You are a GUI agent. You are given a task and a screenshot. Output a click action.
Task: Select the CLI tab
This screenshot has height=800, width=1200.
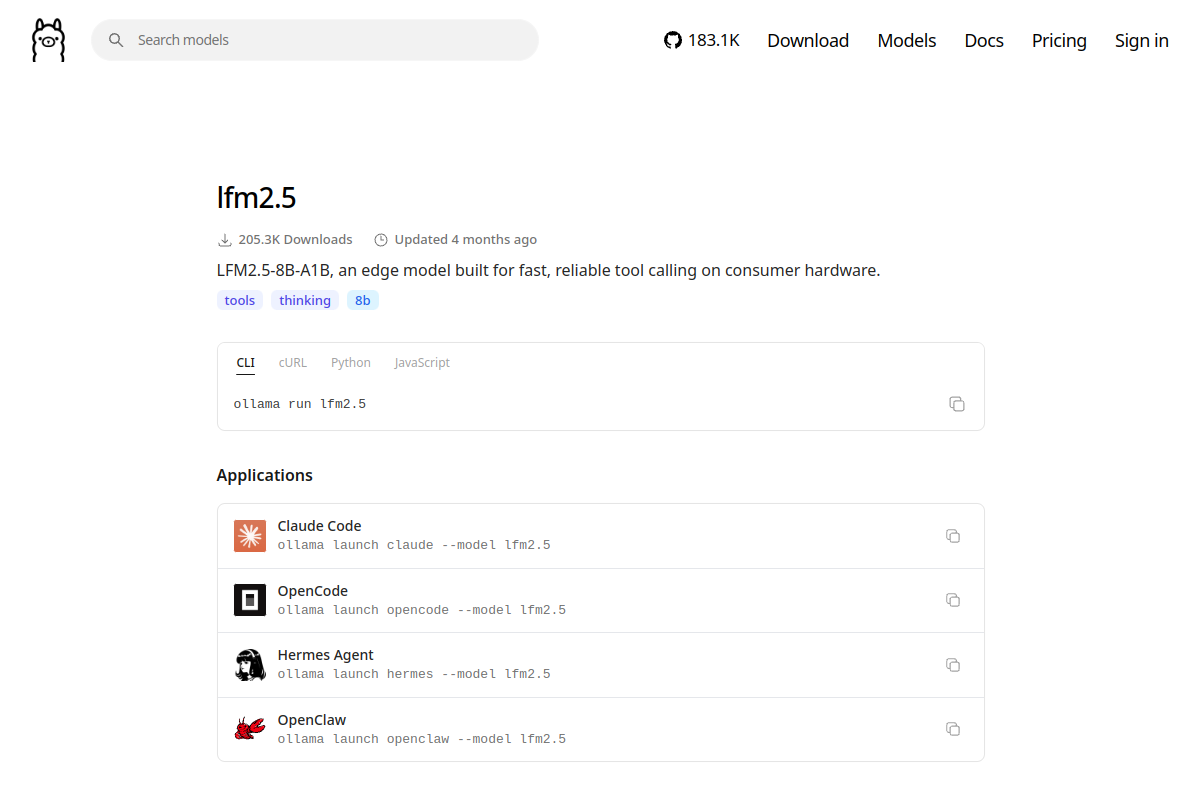pos(246,363)
